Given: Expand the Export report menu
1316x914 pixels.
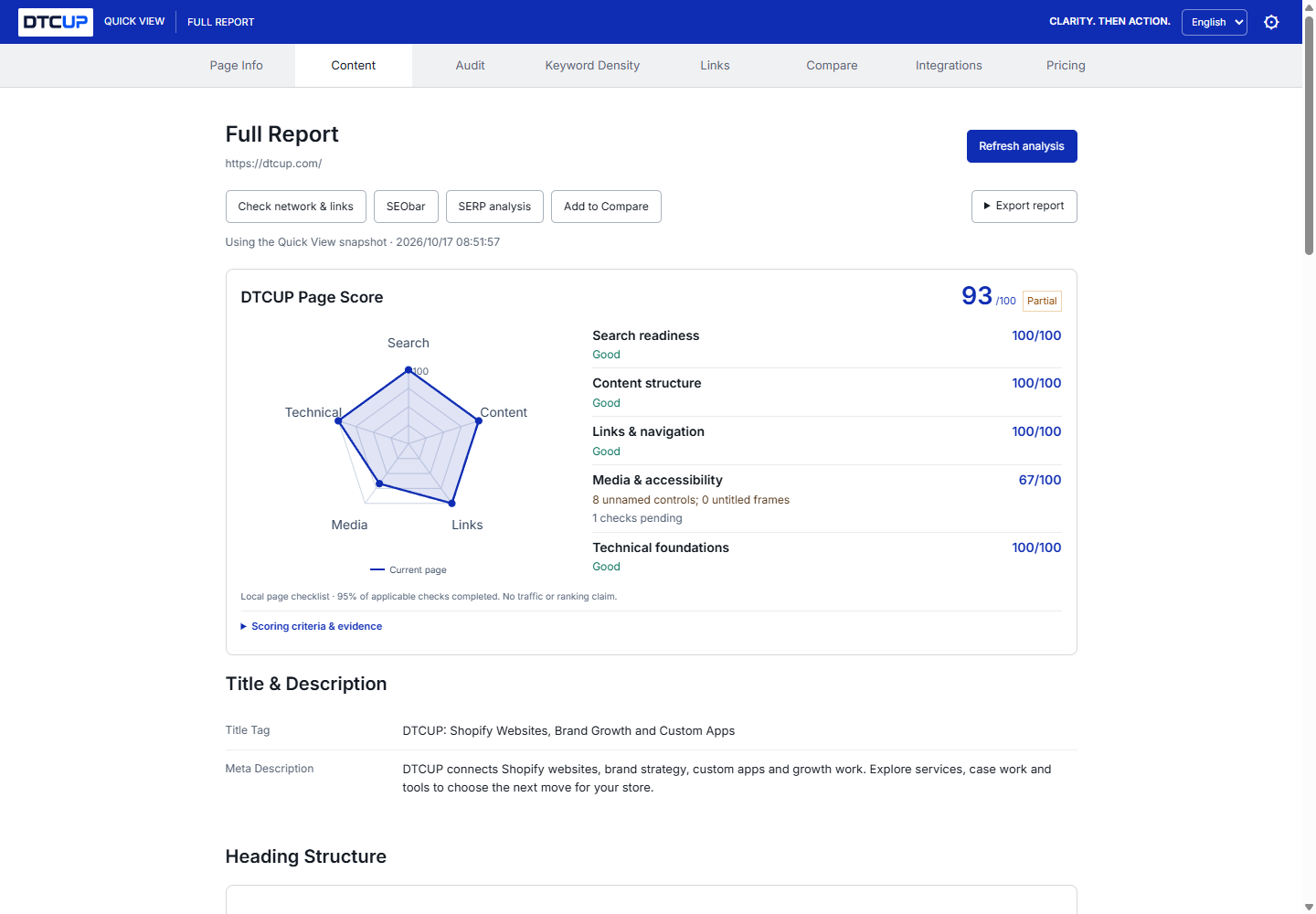Looking at the screenshot, I should pyautogui.click(x=1024, y=207).
